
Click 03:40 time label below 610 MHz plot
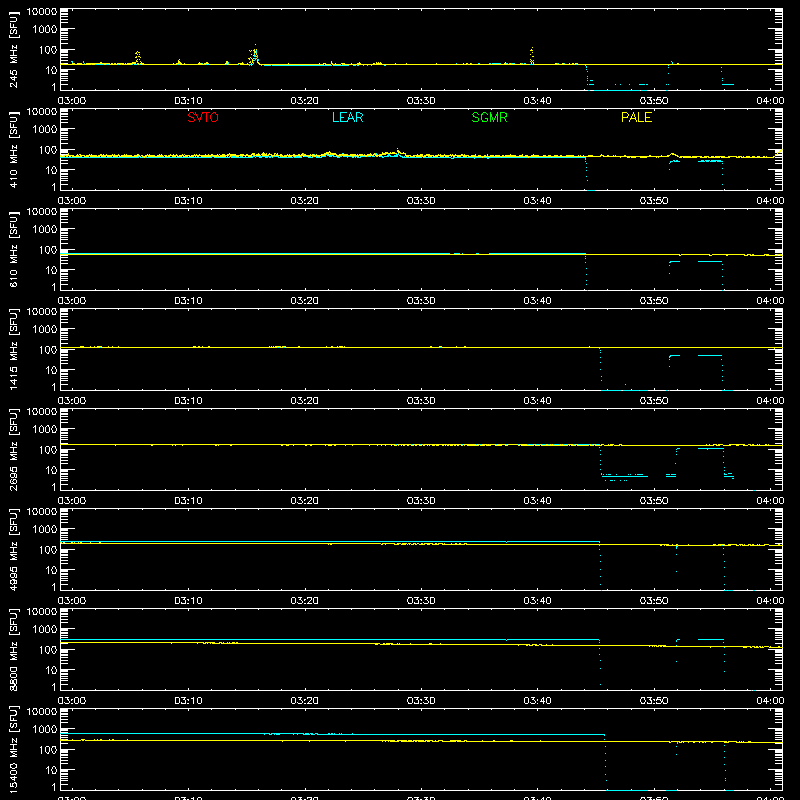[537, 301]
